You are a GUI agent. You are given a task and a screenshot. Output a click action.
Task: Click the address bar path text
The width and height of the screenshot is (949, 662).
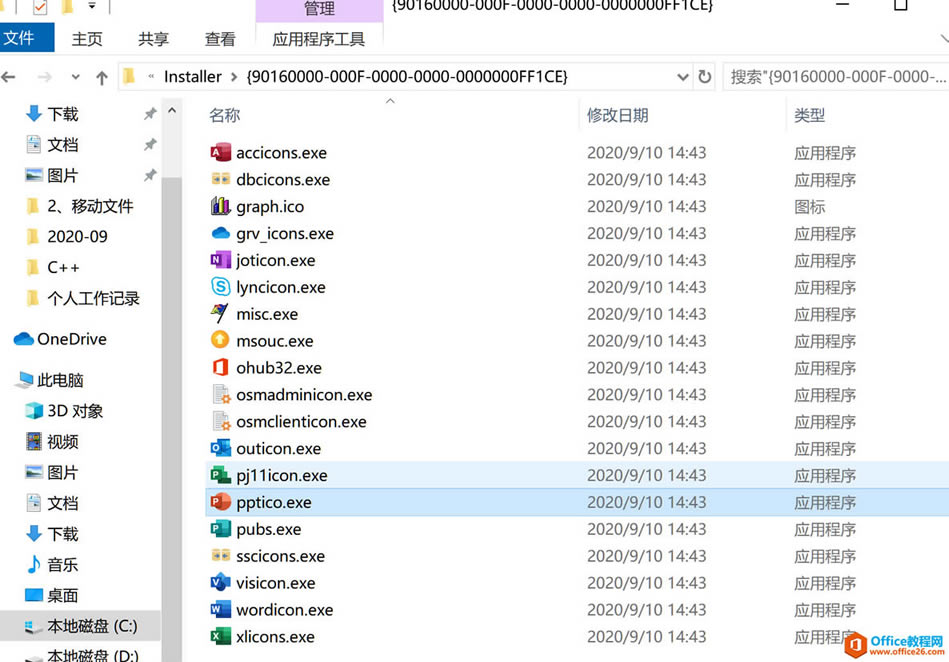click(407, 77)
